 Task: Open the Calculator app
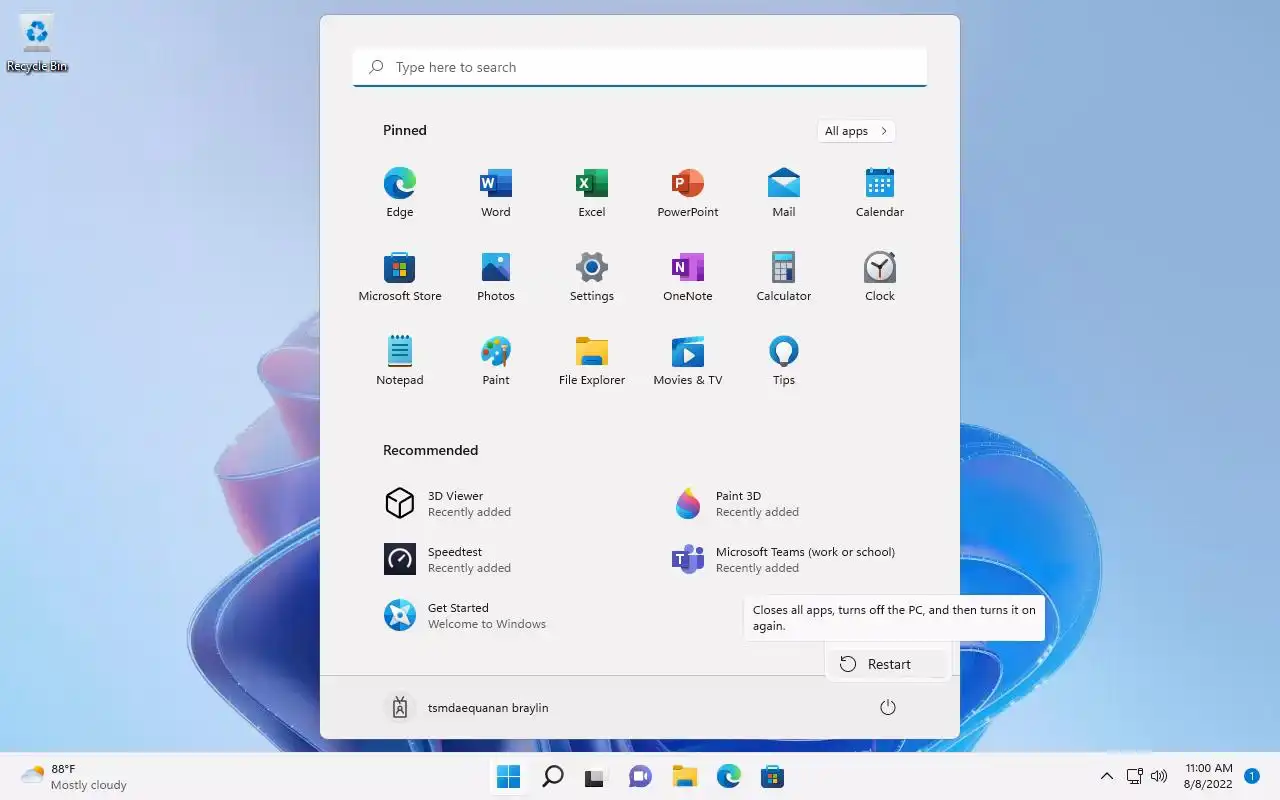pos(784,277)
